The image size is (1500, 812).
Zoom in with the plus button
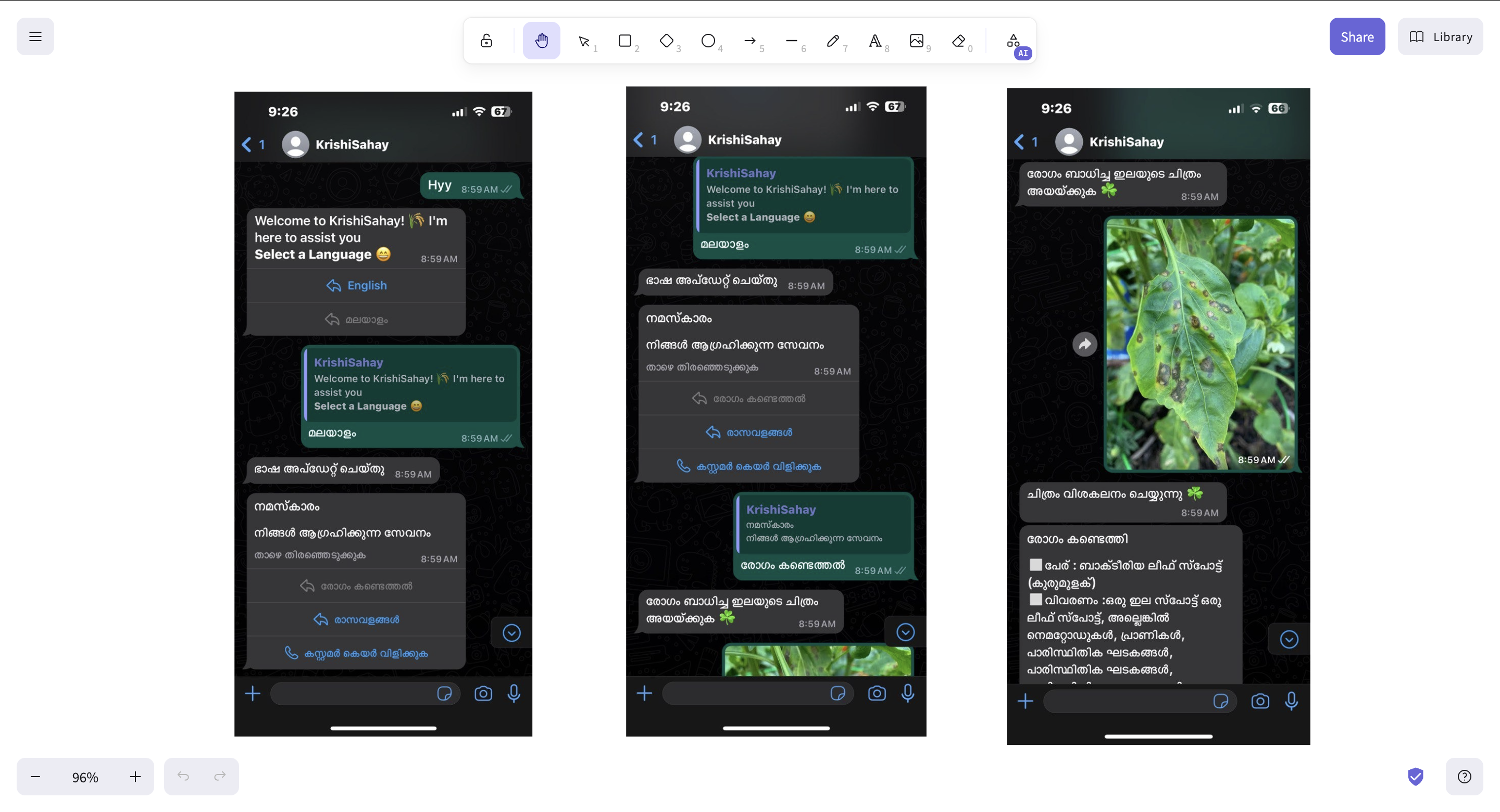[135, 777]
